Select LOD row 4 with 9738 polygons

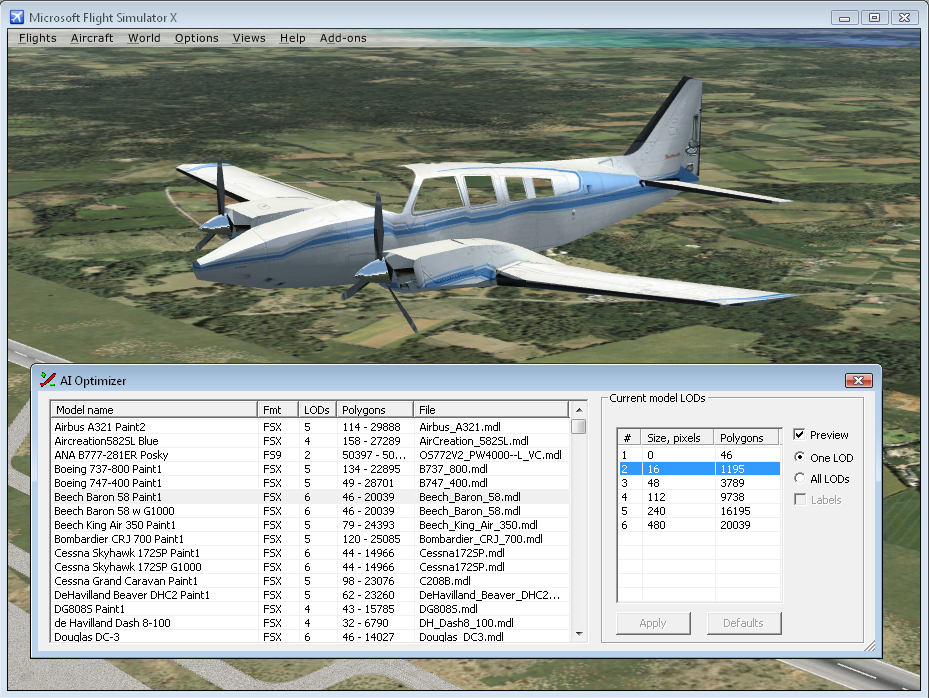pyautogui.click(x=699, y=497)
